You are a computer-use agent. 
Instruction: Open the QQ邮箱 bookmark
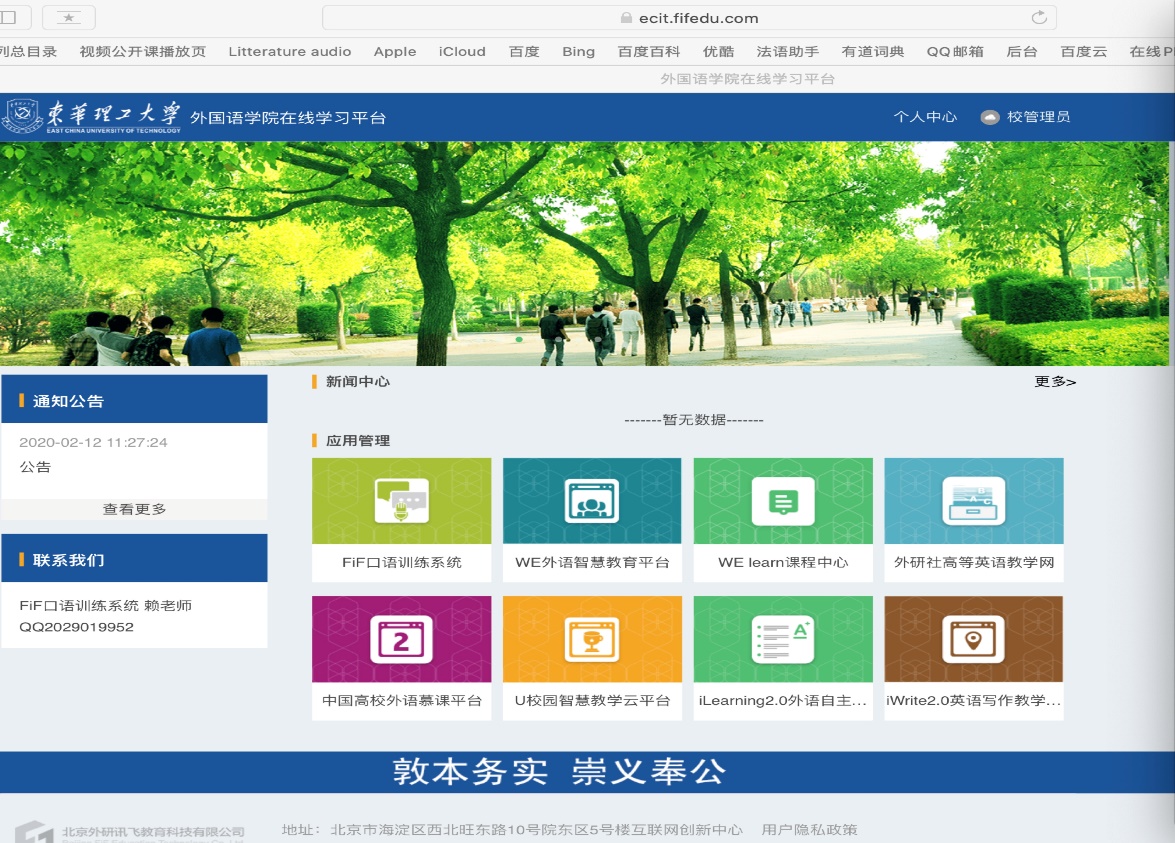(x=954, y=52)
